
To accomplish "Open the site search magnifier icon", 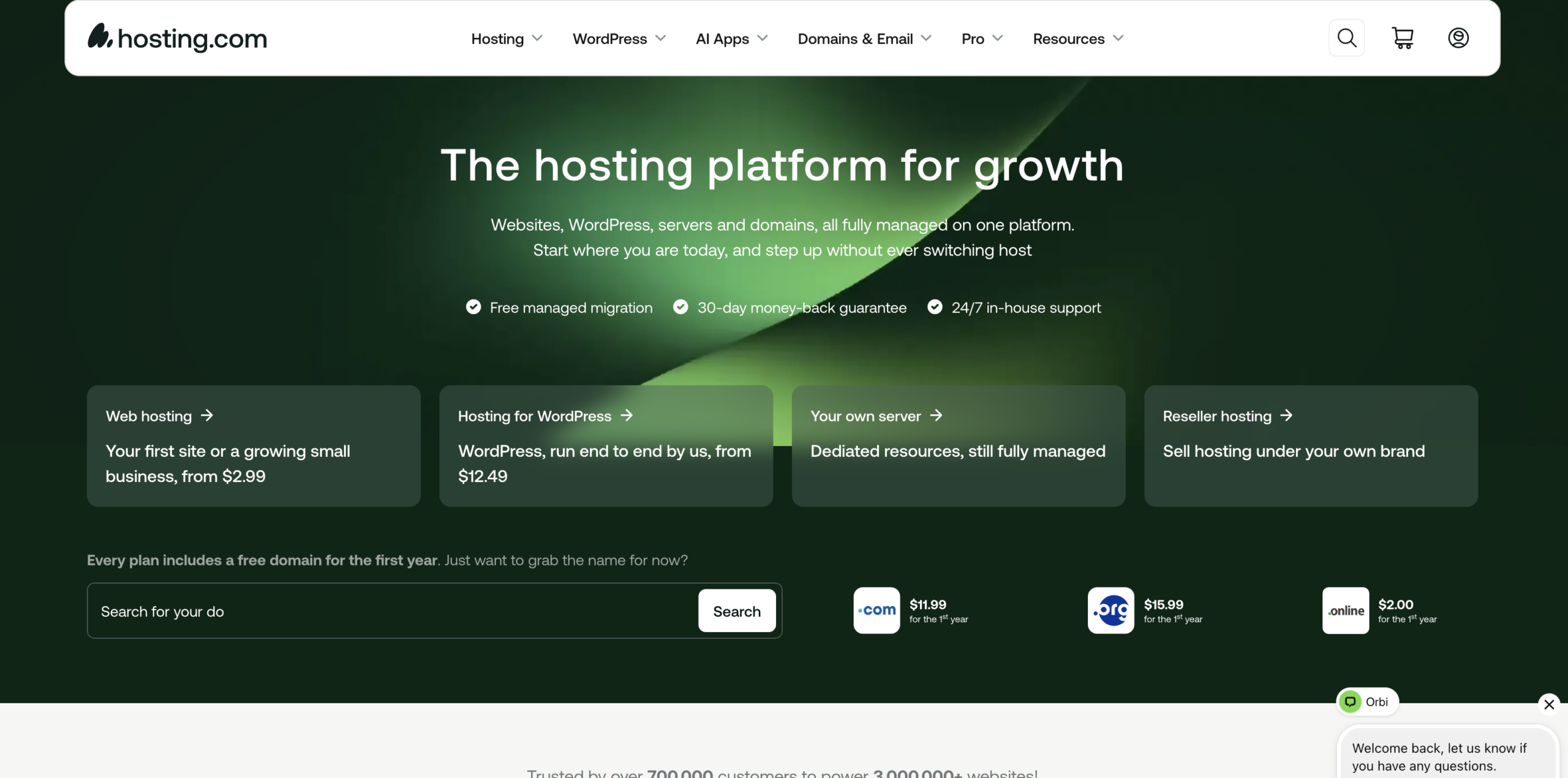I will click(1346, 38).
